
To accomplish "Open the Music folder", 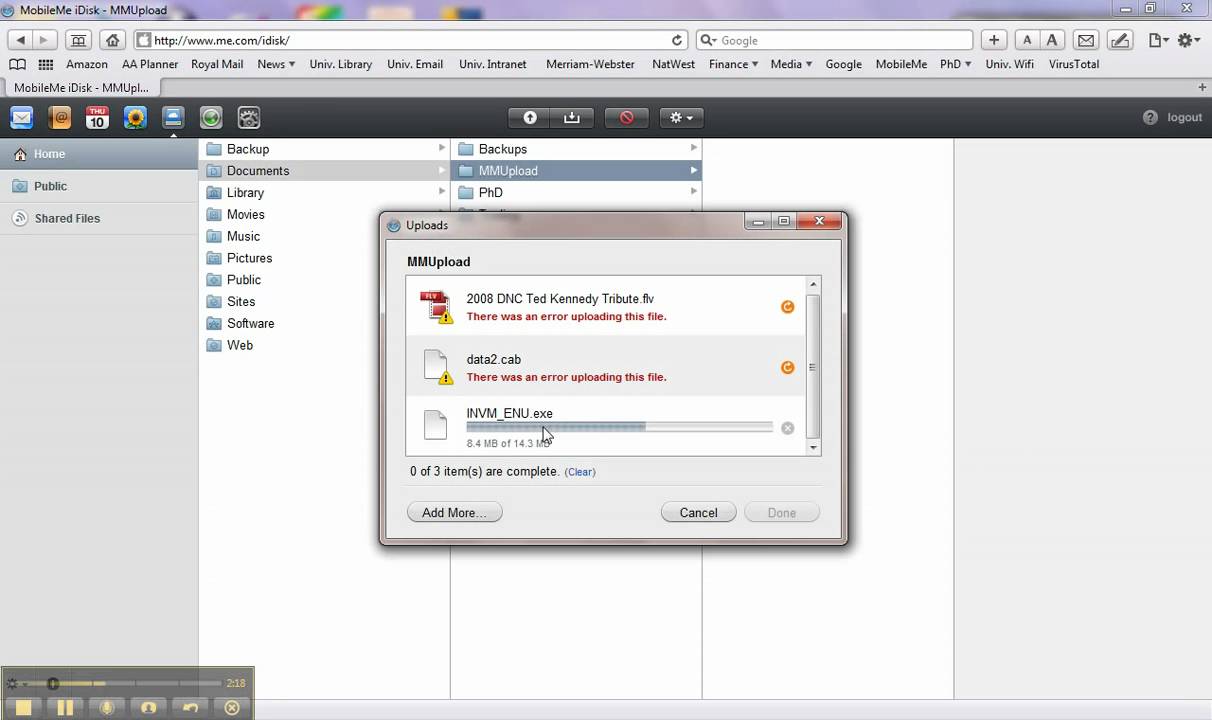I will [324, 236].
